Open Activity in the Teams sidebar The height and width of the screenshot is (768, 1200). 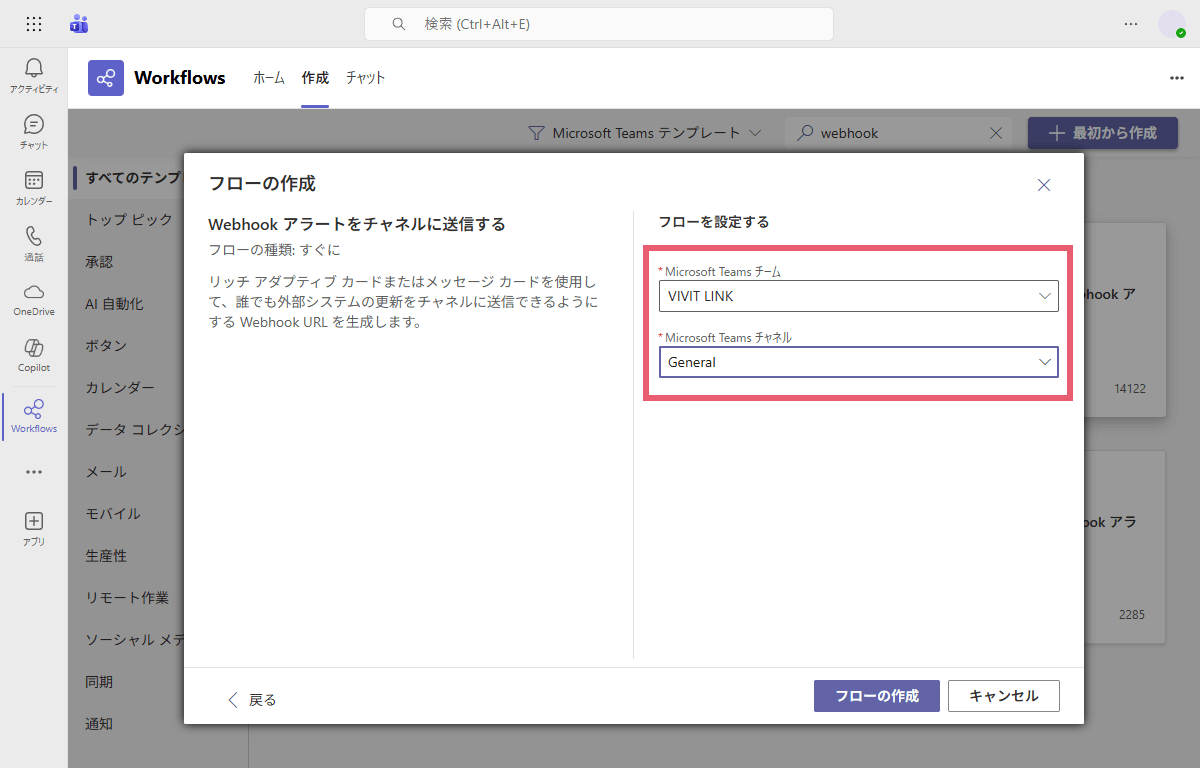tap(34, 75)
